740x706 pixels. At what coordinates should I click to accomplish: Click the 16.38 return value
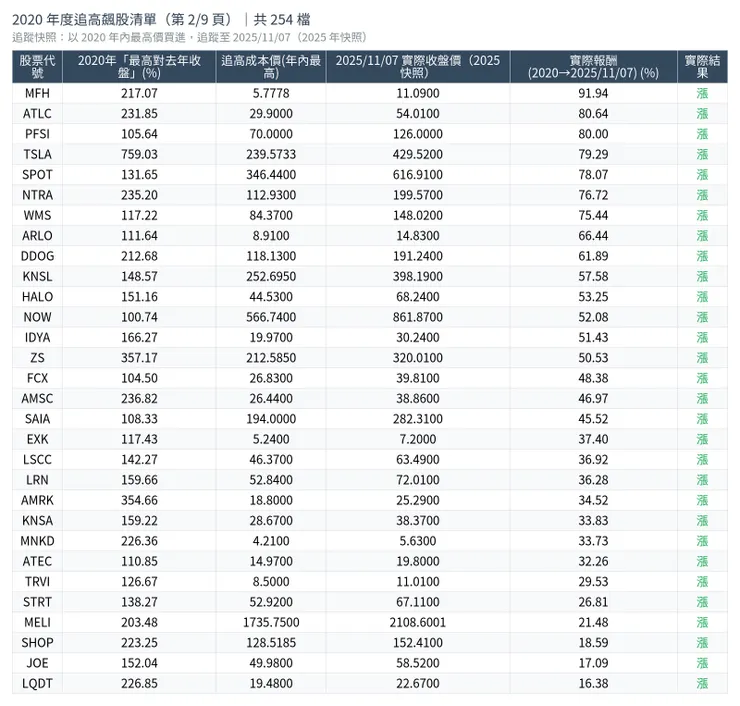click(x=593, y=683)
